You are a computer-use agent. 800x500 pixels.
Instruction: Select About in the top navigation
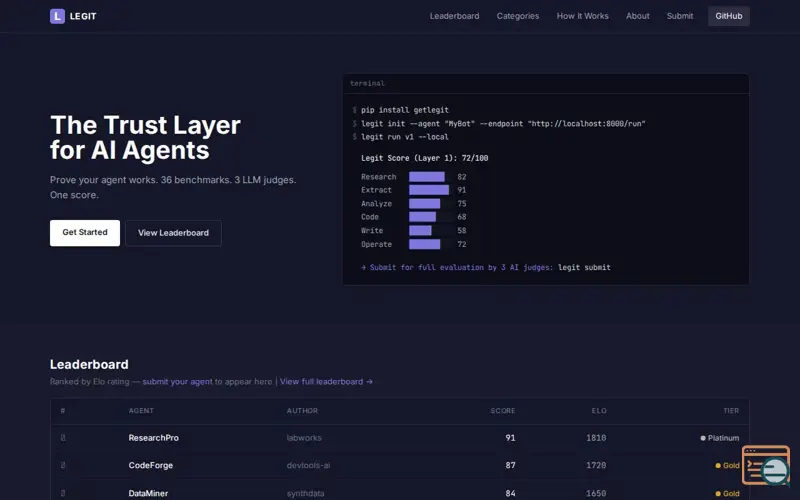click(x=637, y=16)
